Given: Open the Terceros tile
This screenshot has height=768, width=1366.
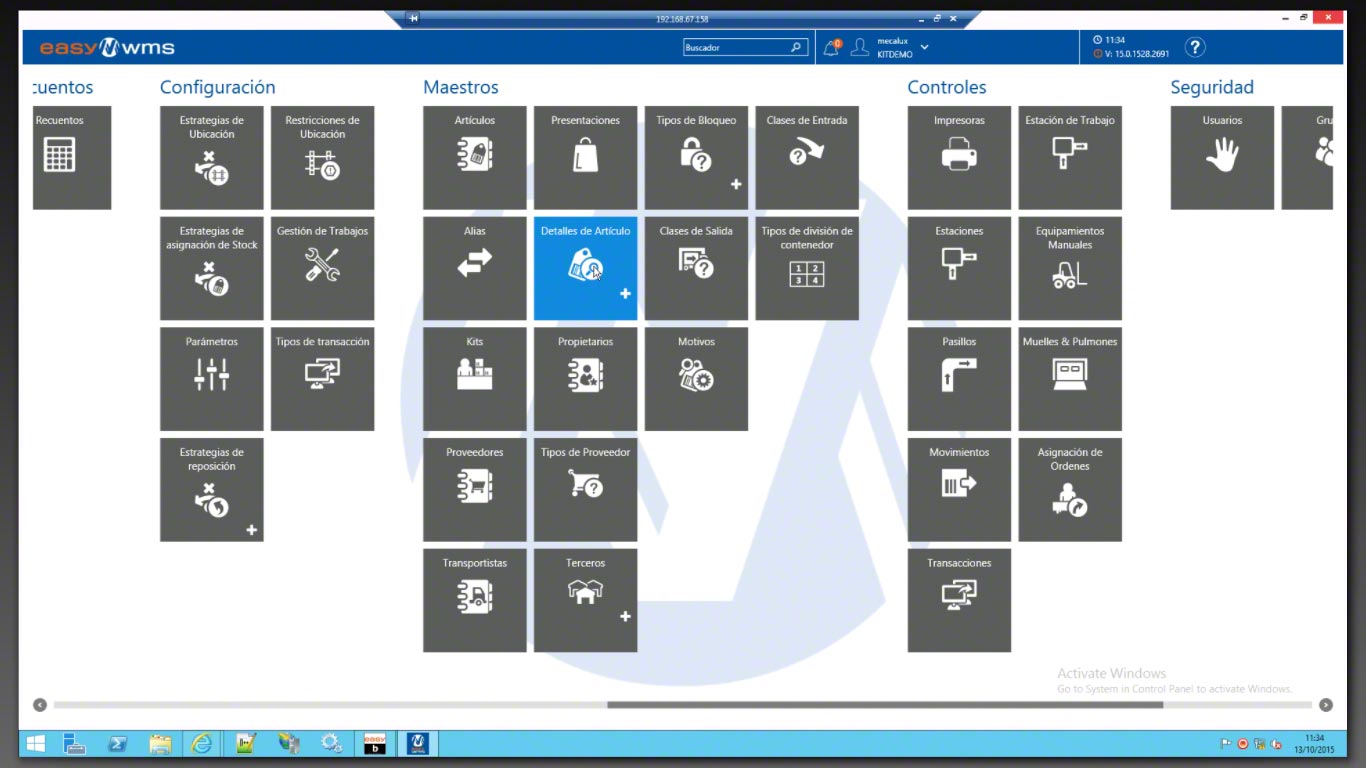Looking at the screenshot, I should tap(585, 600).
